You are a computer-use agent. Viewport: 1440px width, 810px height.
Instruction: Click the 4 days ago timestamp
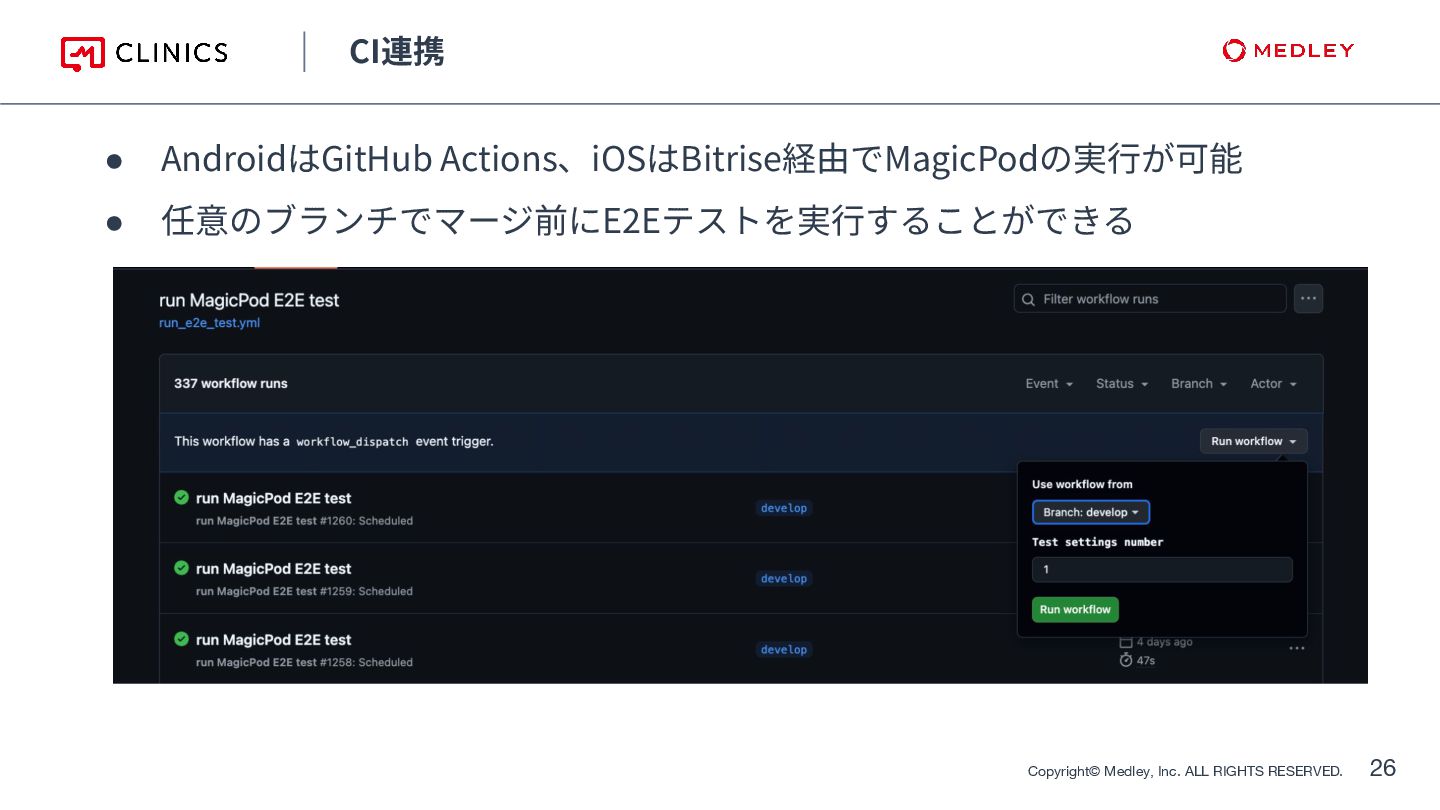(1164, 642)
